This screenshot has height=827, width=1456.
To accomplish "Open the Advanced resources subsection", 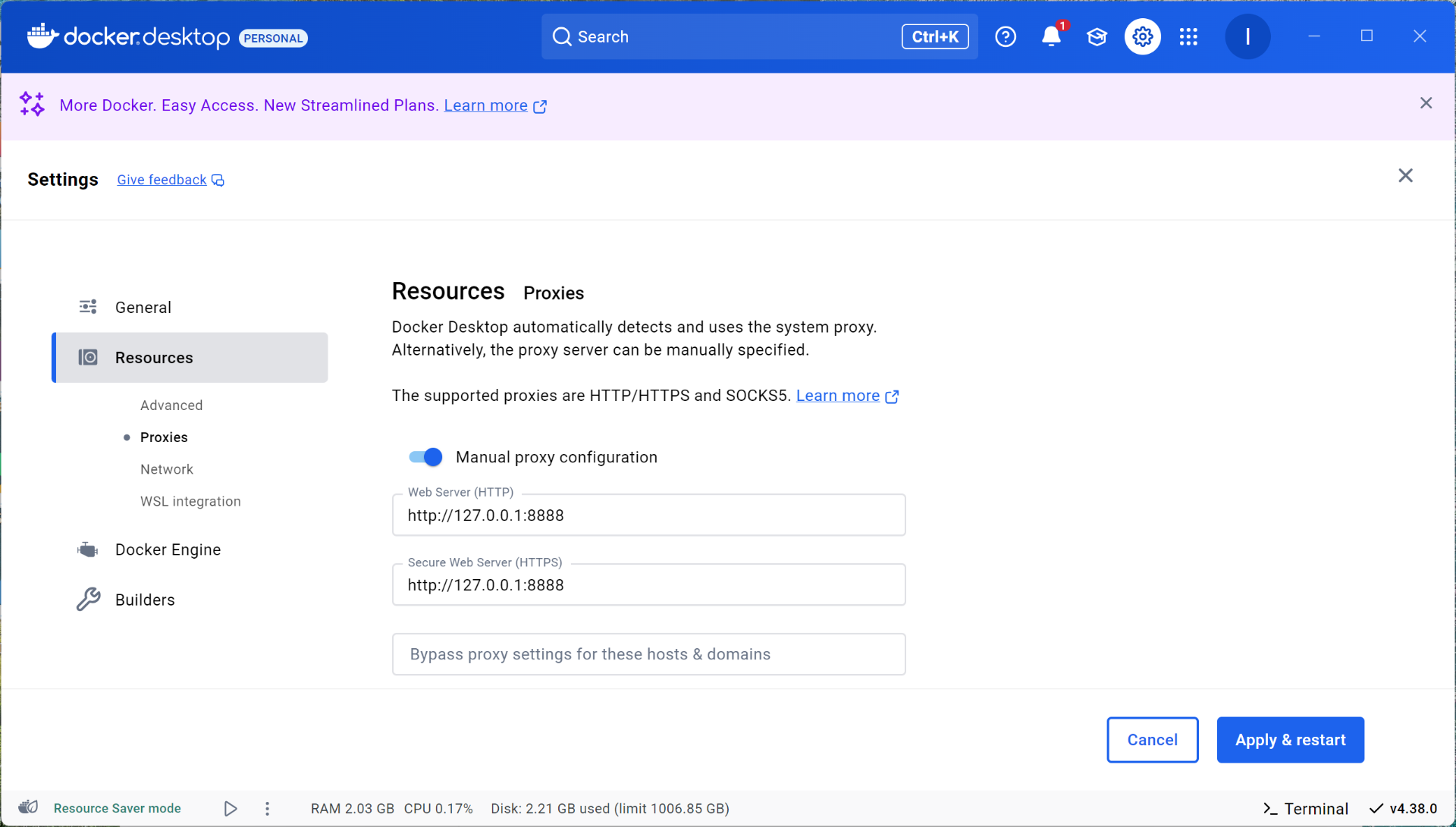I will tap(171, 406).
